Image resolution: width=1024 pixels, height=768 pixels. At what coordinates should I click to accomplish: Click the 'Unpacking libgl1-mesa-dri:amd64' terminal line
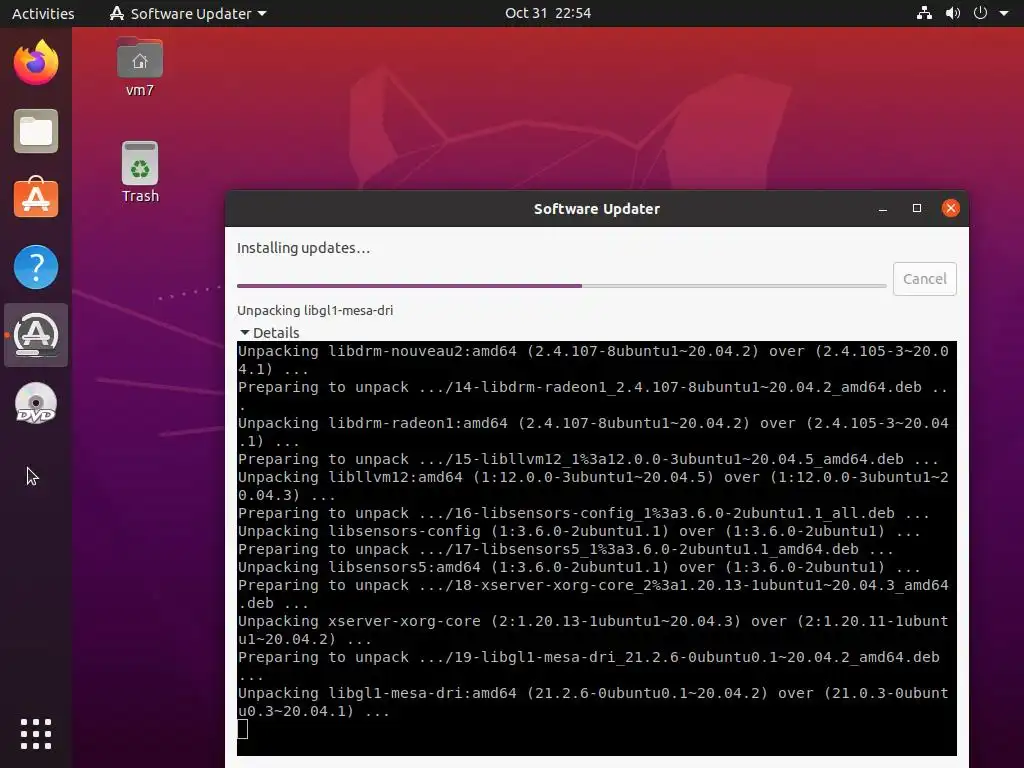pyautogui.click(x=593, y=702)
